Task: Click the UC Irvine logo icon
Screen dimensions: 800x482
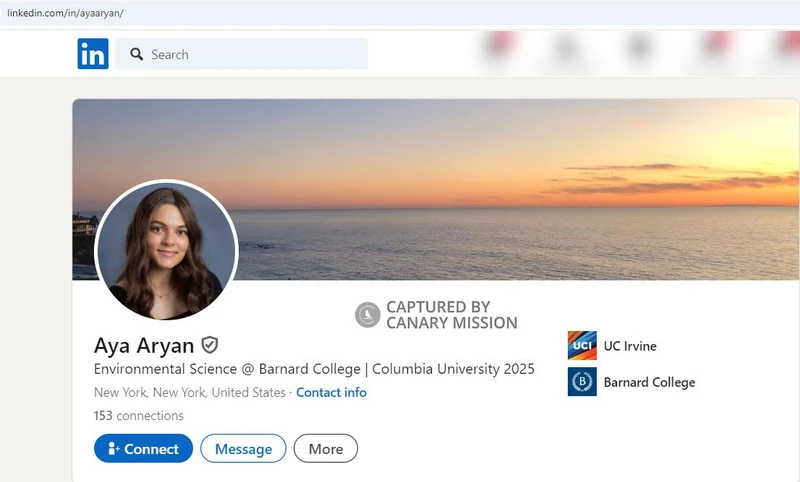Action: coord(582,345)
